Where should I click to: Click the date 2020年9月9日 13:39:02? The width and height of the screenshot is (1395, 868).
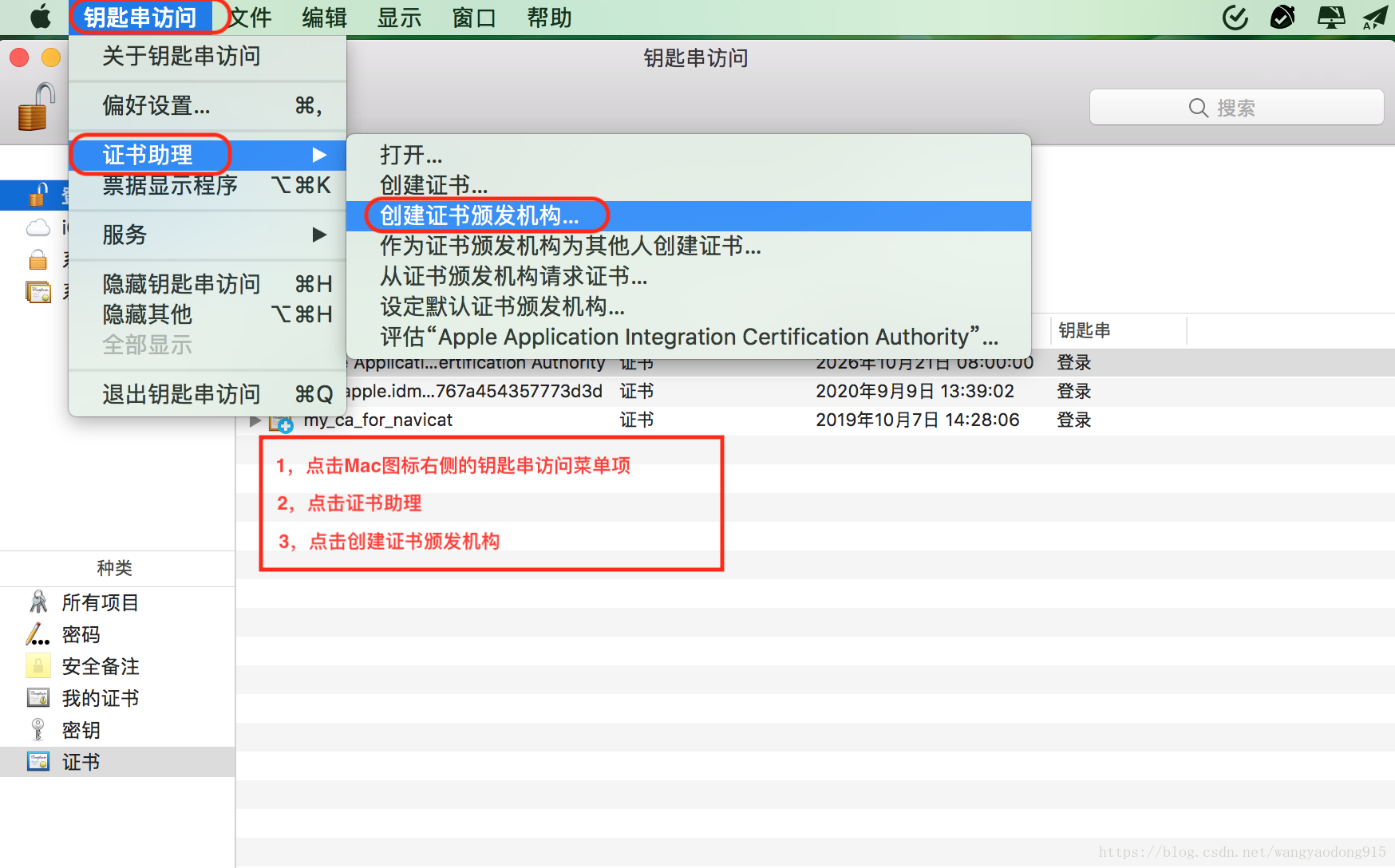coord(915,391)
